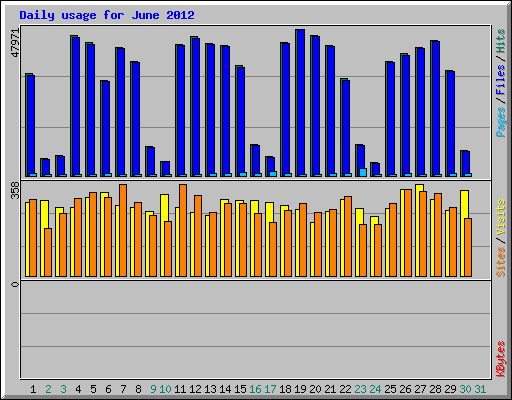Click the orange sites bar for day 11
512x400 pixels.
[183, 230]
